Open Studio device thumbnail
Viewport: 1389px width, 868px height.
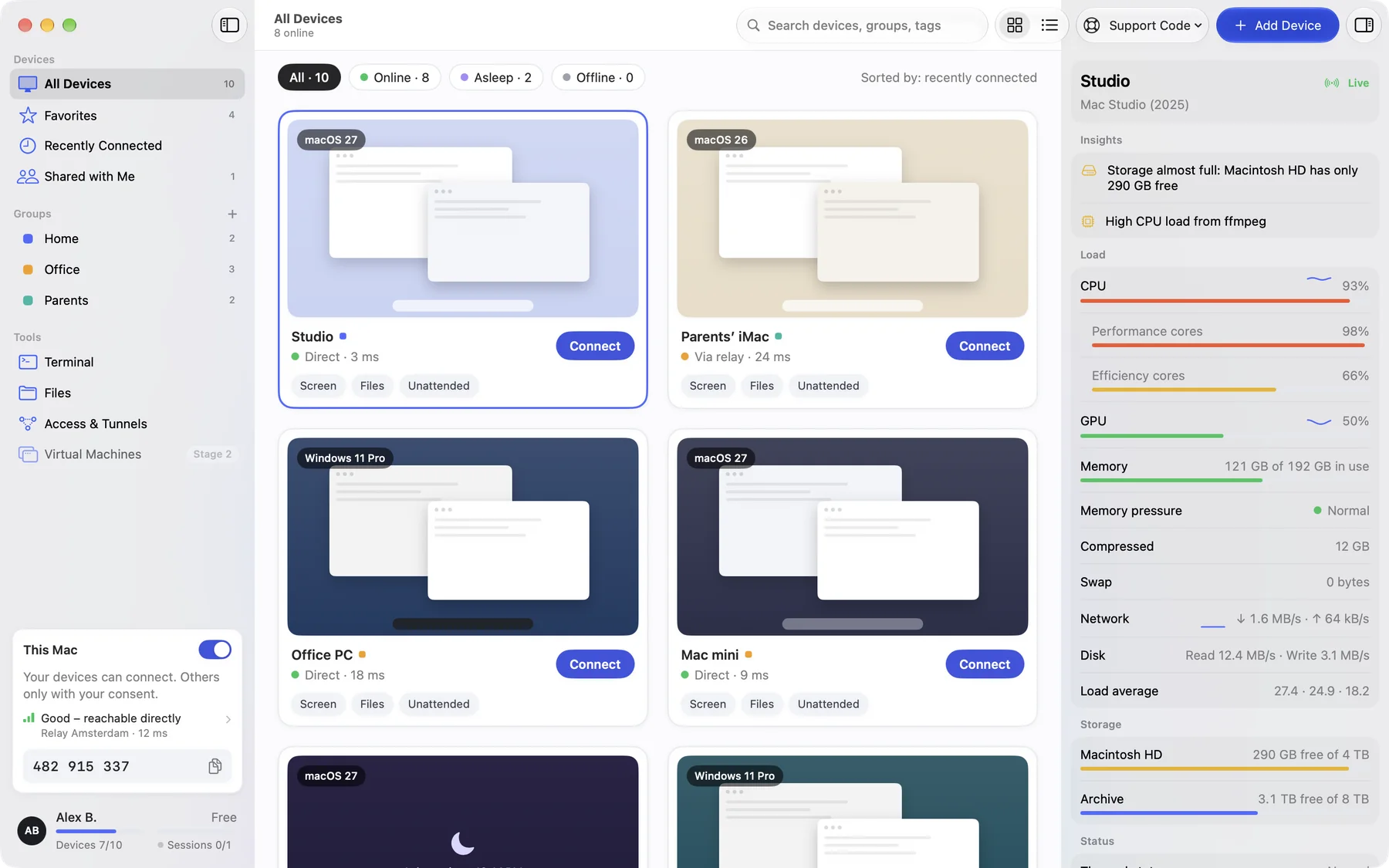[463, 218]
